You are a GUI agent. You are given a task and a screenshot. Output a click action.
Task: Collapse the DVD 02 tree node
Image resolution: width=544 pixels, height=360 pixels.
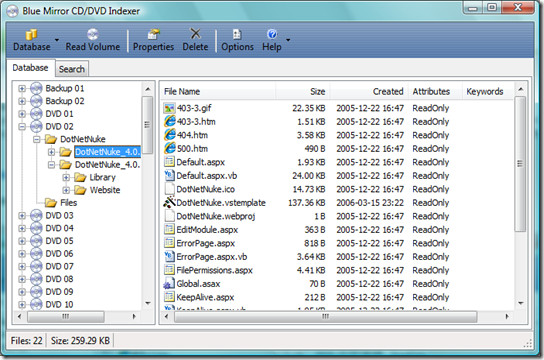coord(22,127)
